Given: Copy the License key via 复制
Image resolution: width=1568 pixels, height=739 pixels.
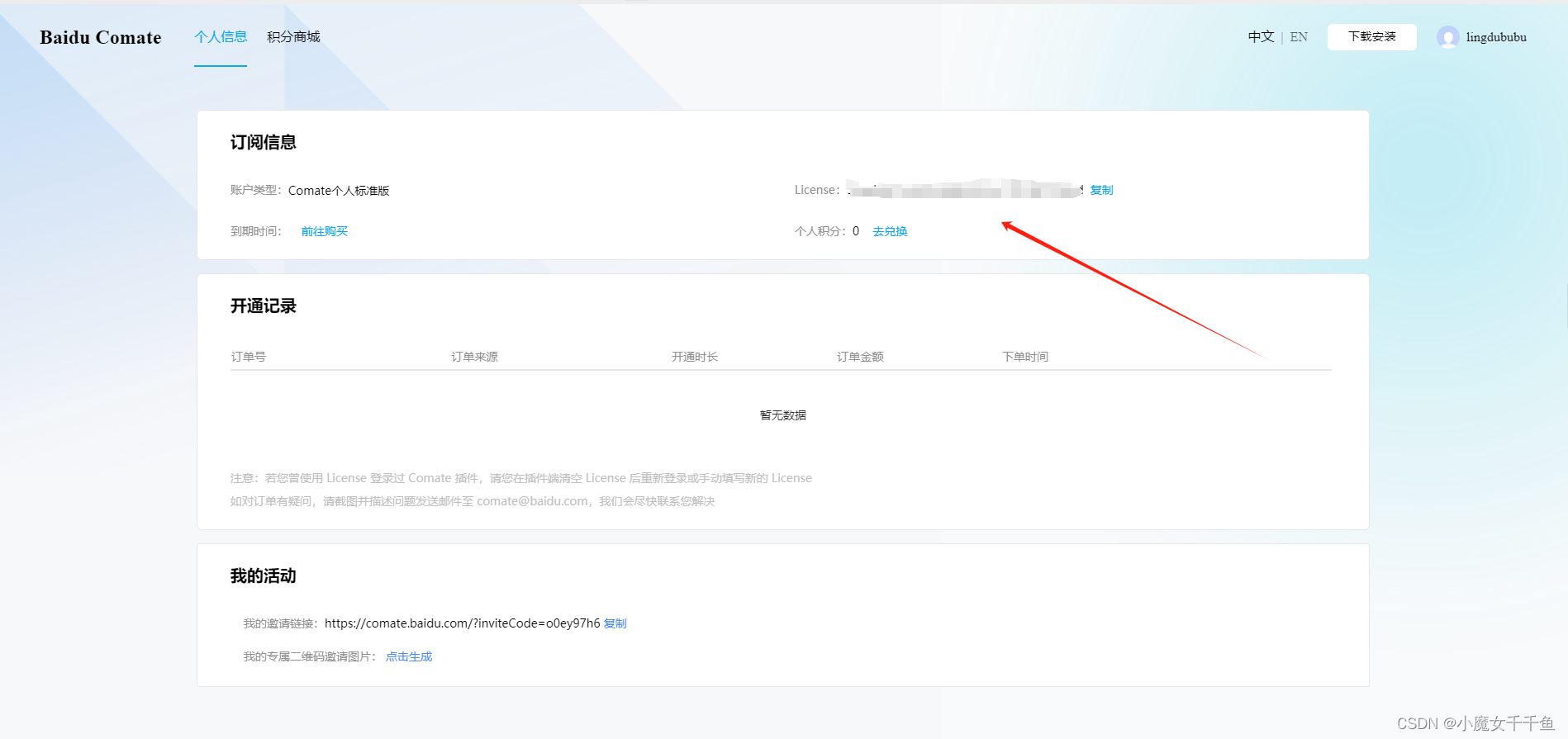Looking at the screenshot, I should (1101, 190).
